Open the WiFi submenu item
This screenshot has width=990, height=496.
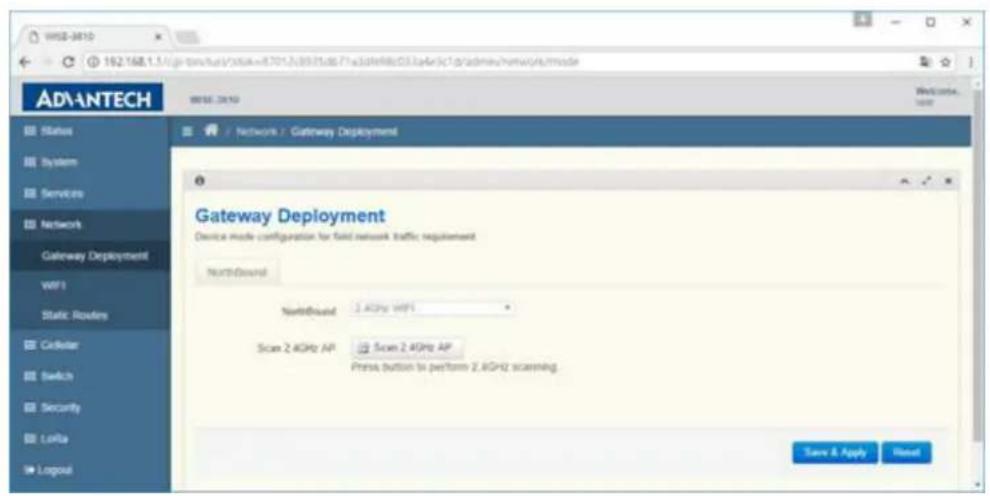pos(54,285)
